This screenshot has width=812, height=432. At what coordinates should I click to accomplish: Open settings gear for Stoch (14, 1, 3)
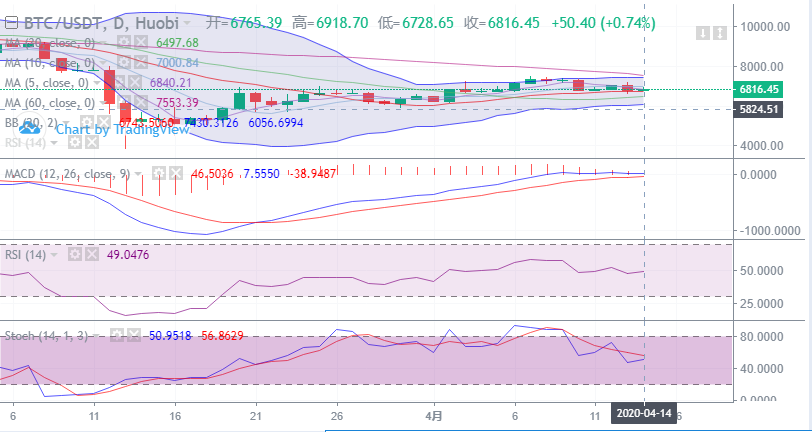click(x=116, y=336)
